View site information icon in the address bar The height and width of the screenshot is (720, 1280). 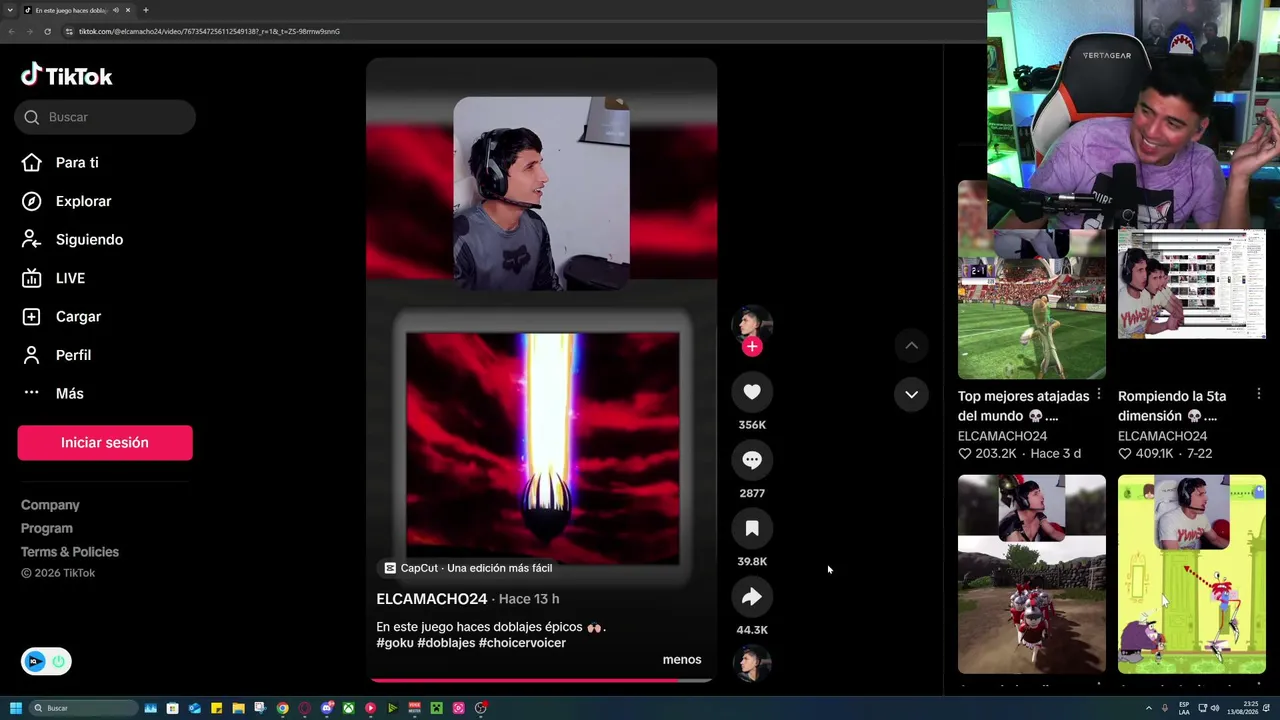pyautogui.click(x=69, y=31)
